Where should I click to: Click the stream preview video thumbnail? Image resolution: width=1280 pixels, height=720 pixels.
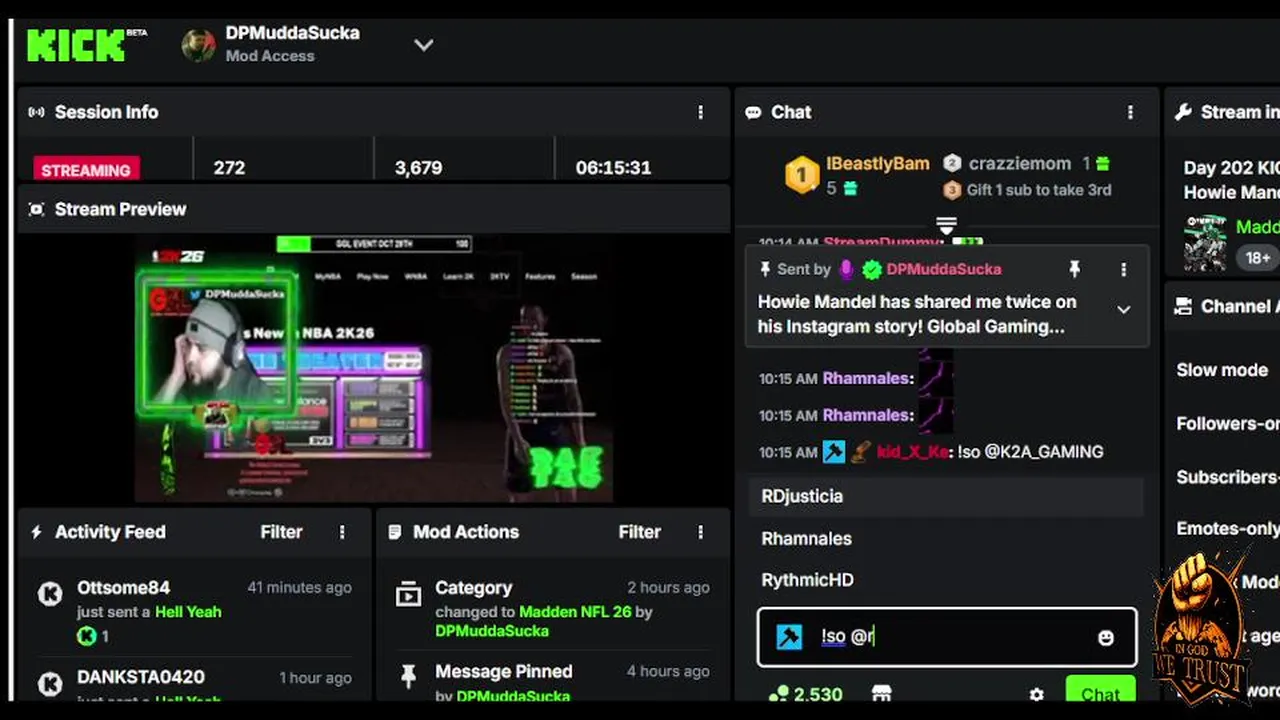[x=374, y=367]
